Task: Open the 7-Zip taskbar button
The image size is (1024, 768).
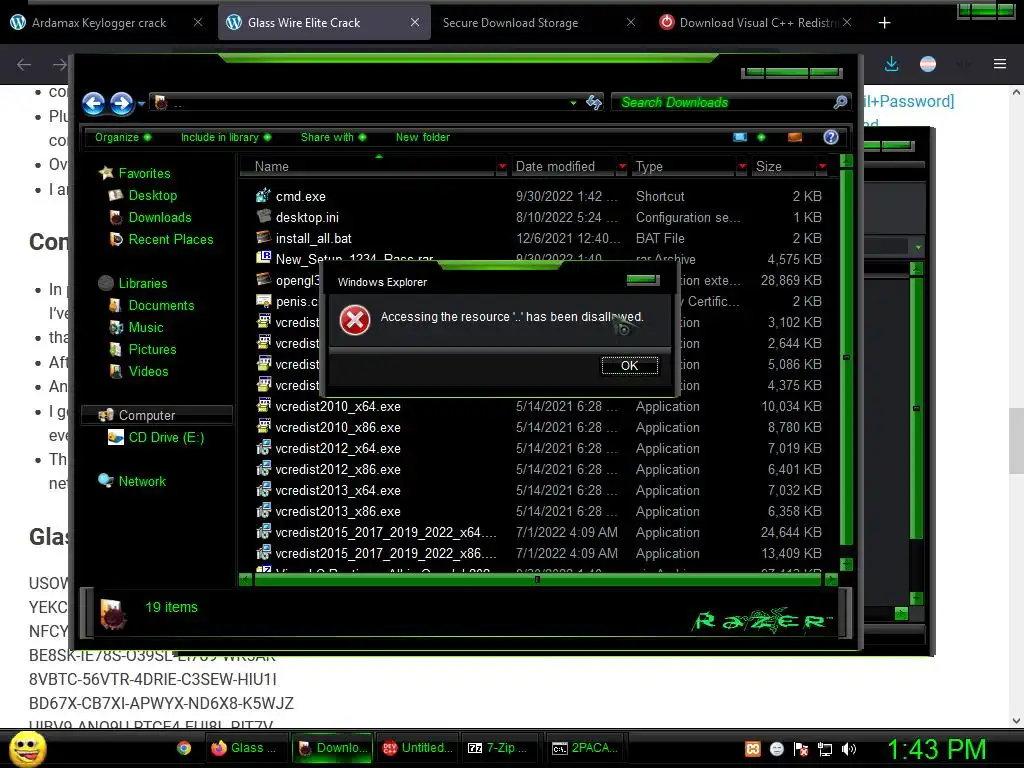Action: [502, 748]
